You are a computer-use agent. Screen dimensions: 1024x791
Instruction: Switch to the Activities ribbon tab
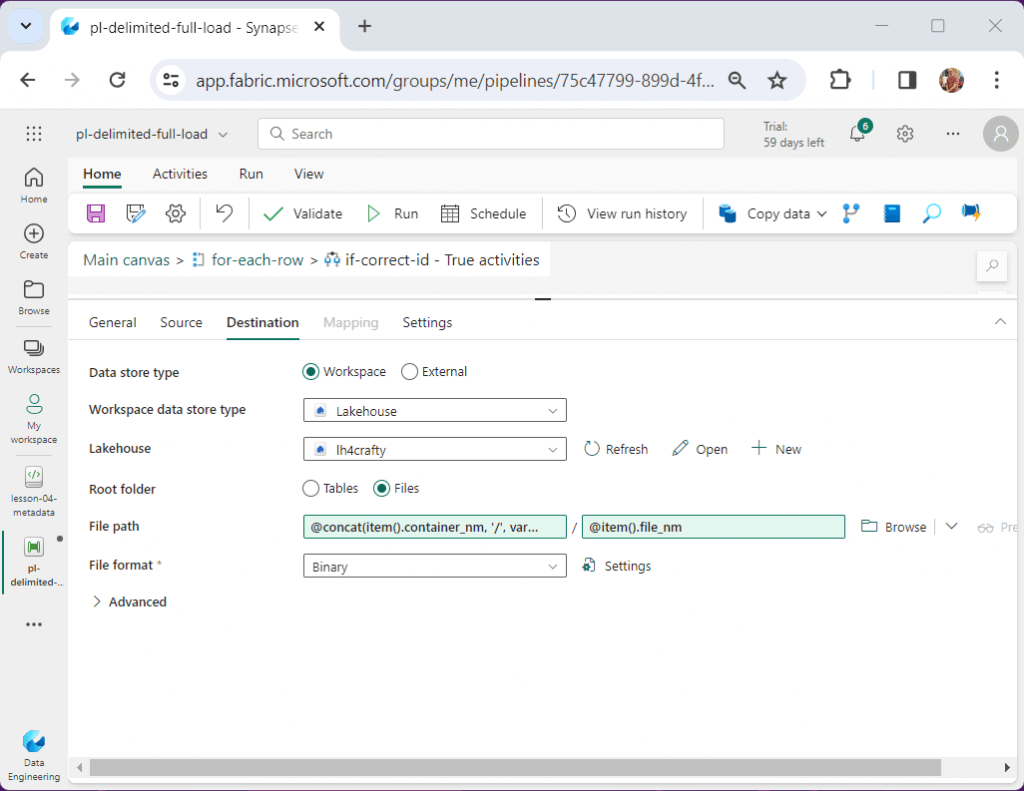tap(179, 173)
